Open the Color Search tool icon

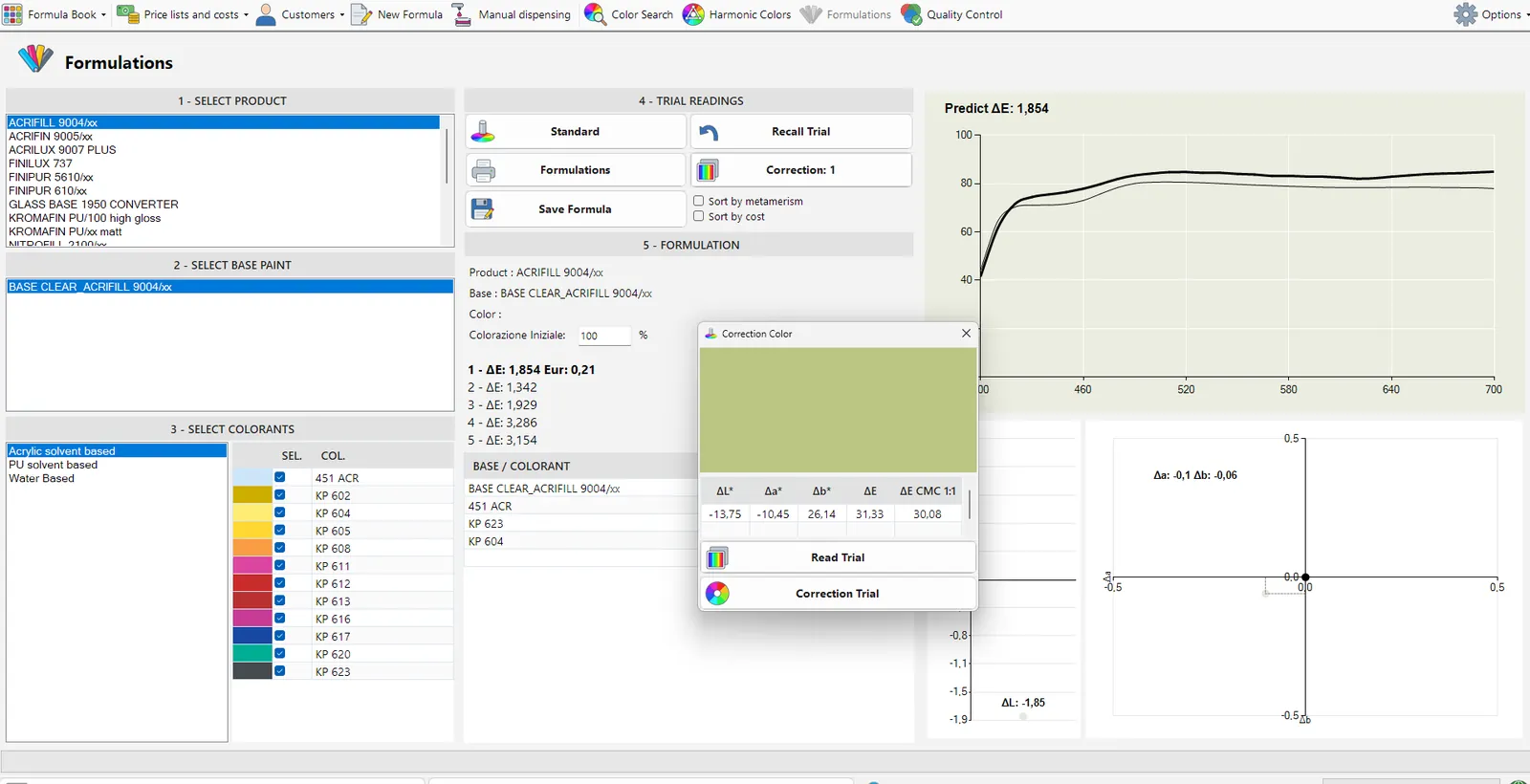pyautogui.click(x=595, y=14)
